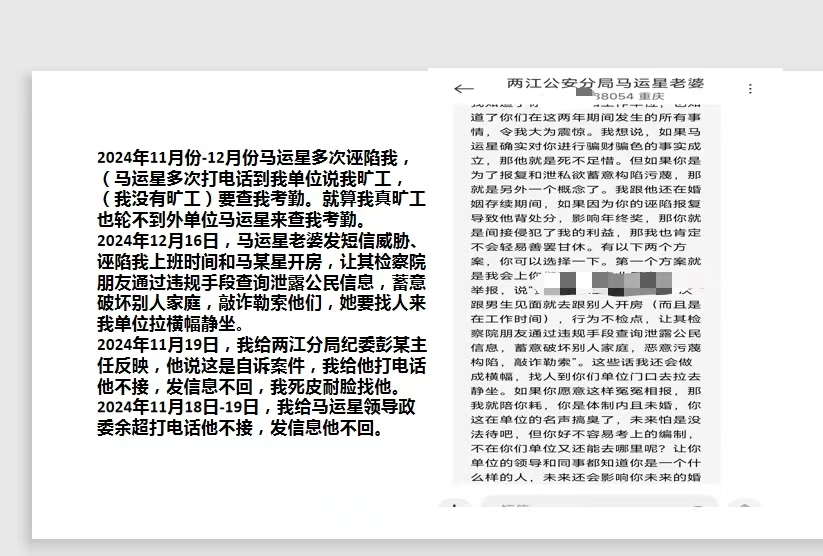Go back using the left arrow
The image size is (823, 556).
click(x=464, y=89)
